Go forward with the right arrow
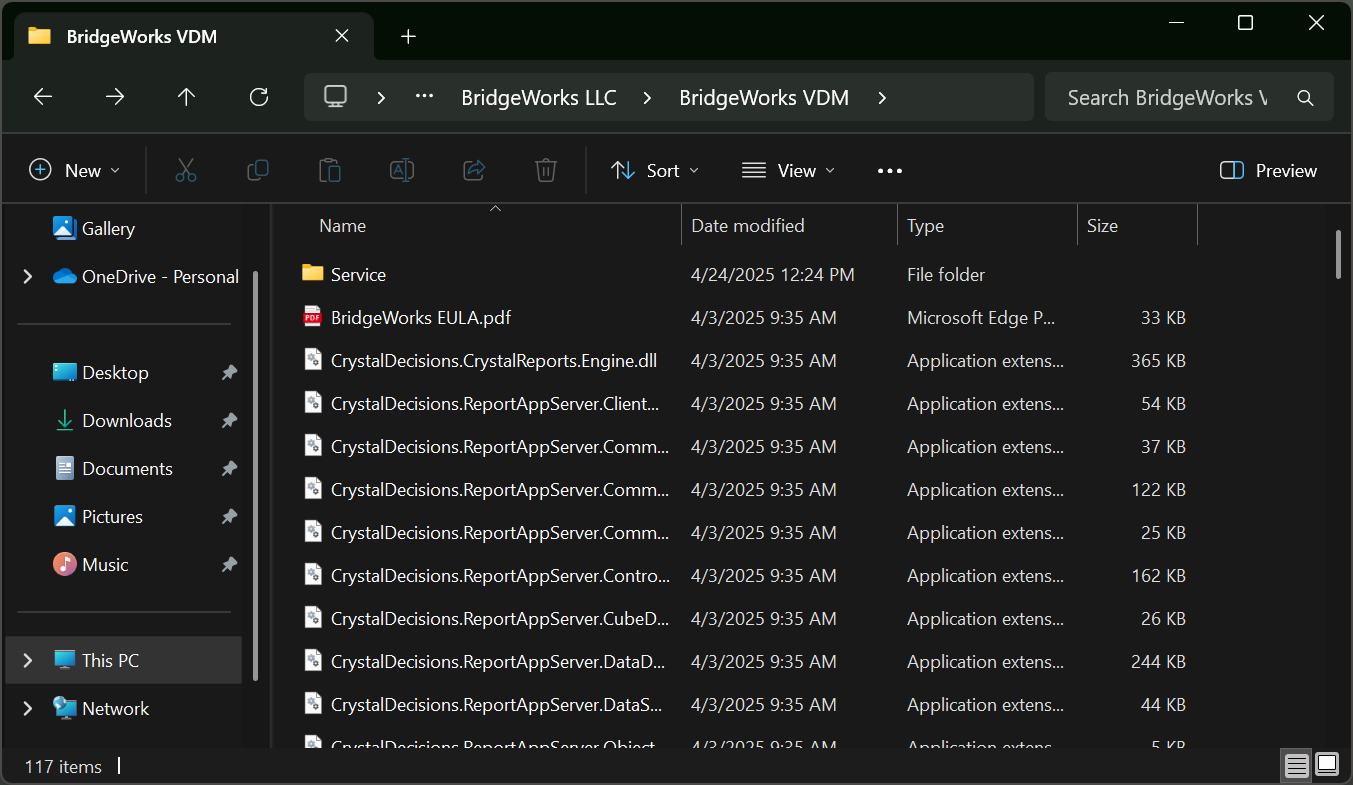Viewport: 1353px width, 785px height. click(x=115, y=97)
